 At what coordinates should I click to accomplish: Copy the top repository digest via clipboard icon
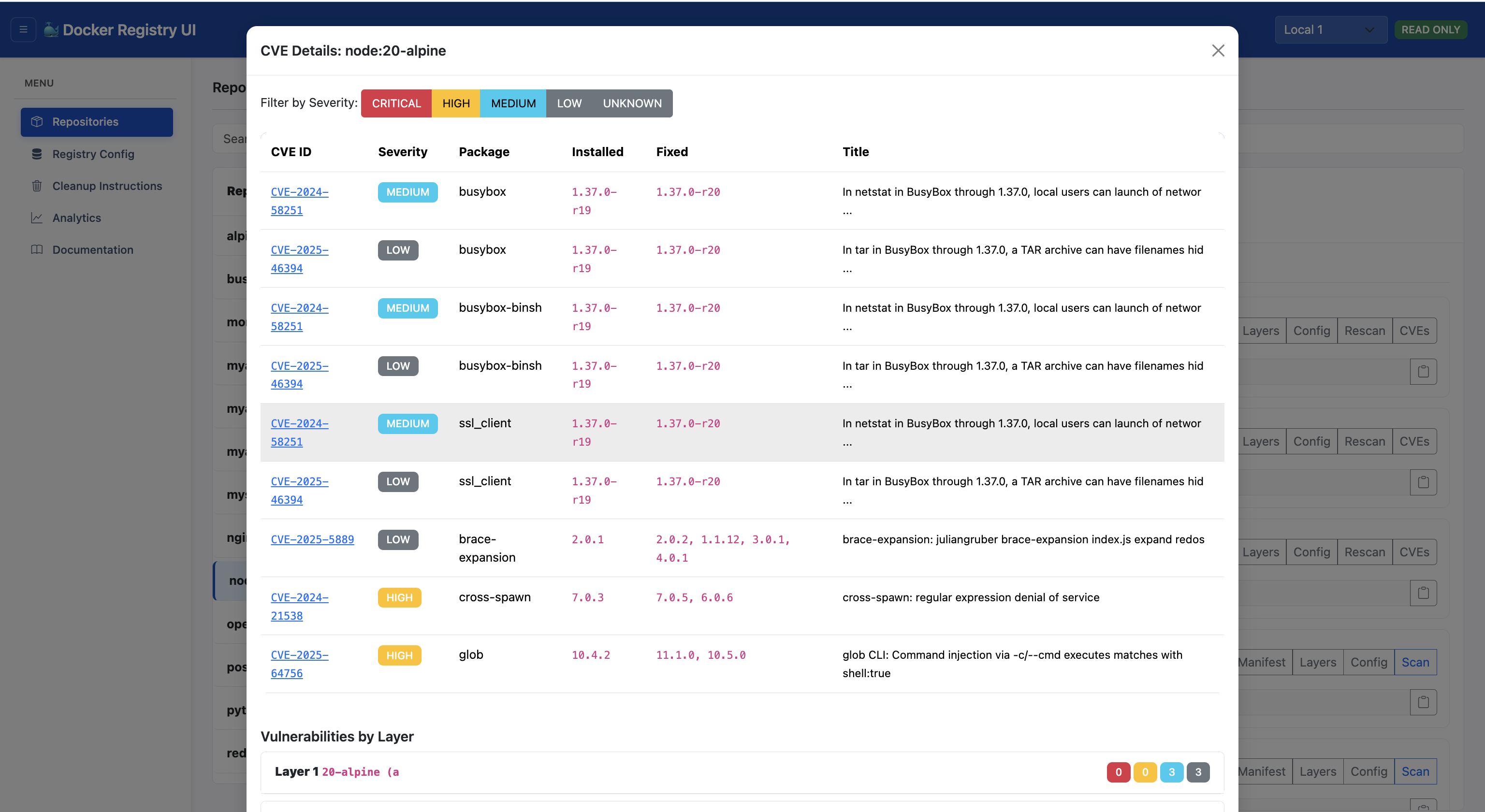pyautogui.click(x=1423, y=371)
